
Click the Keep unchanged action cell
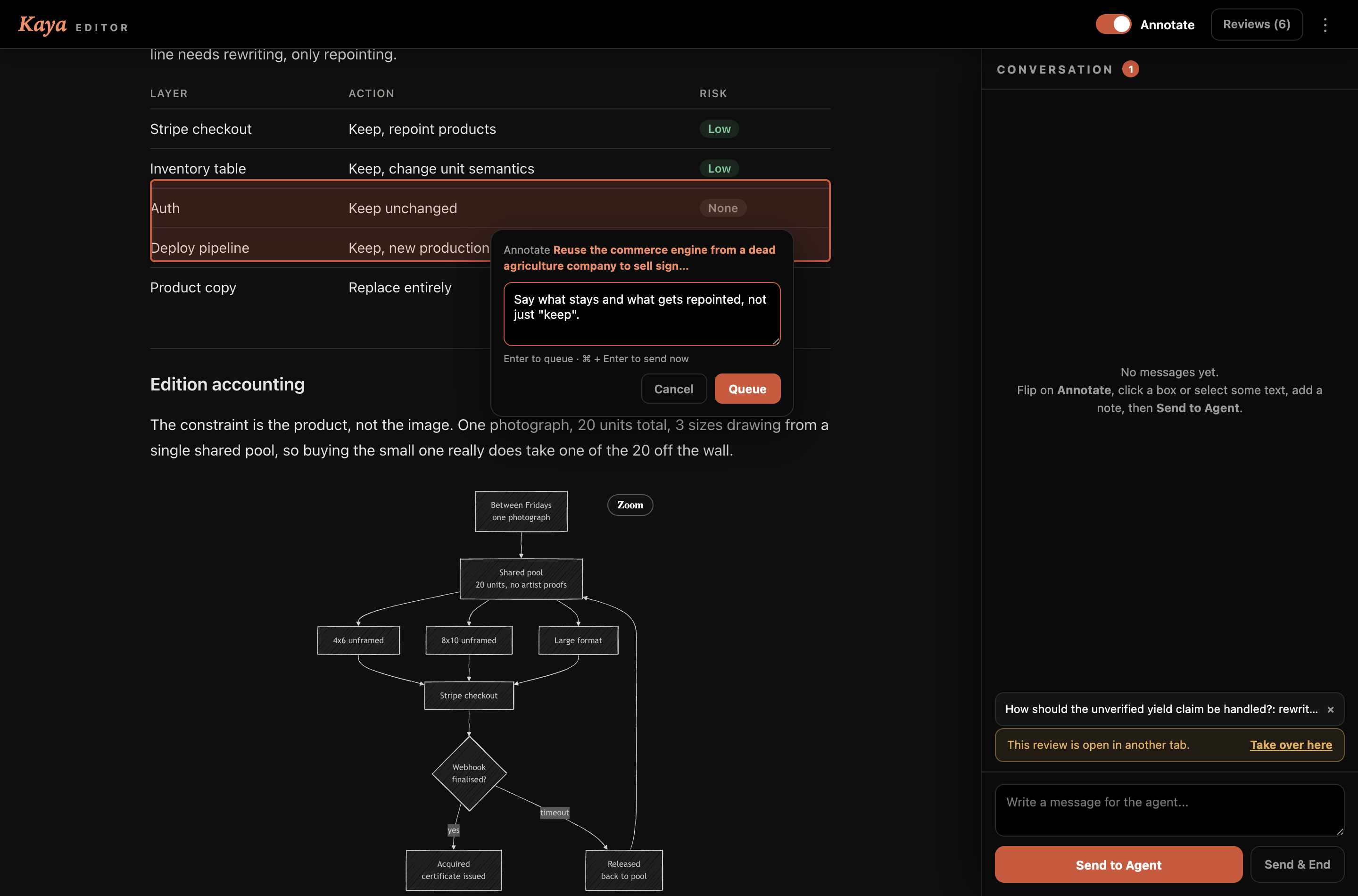403,208
